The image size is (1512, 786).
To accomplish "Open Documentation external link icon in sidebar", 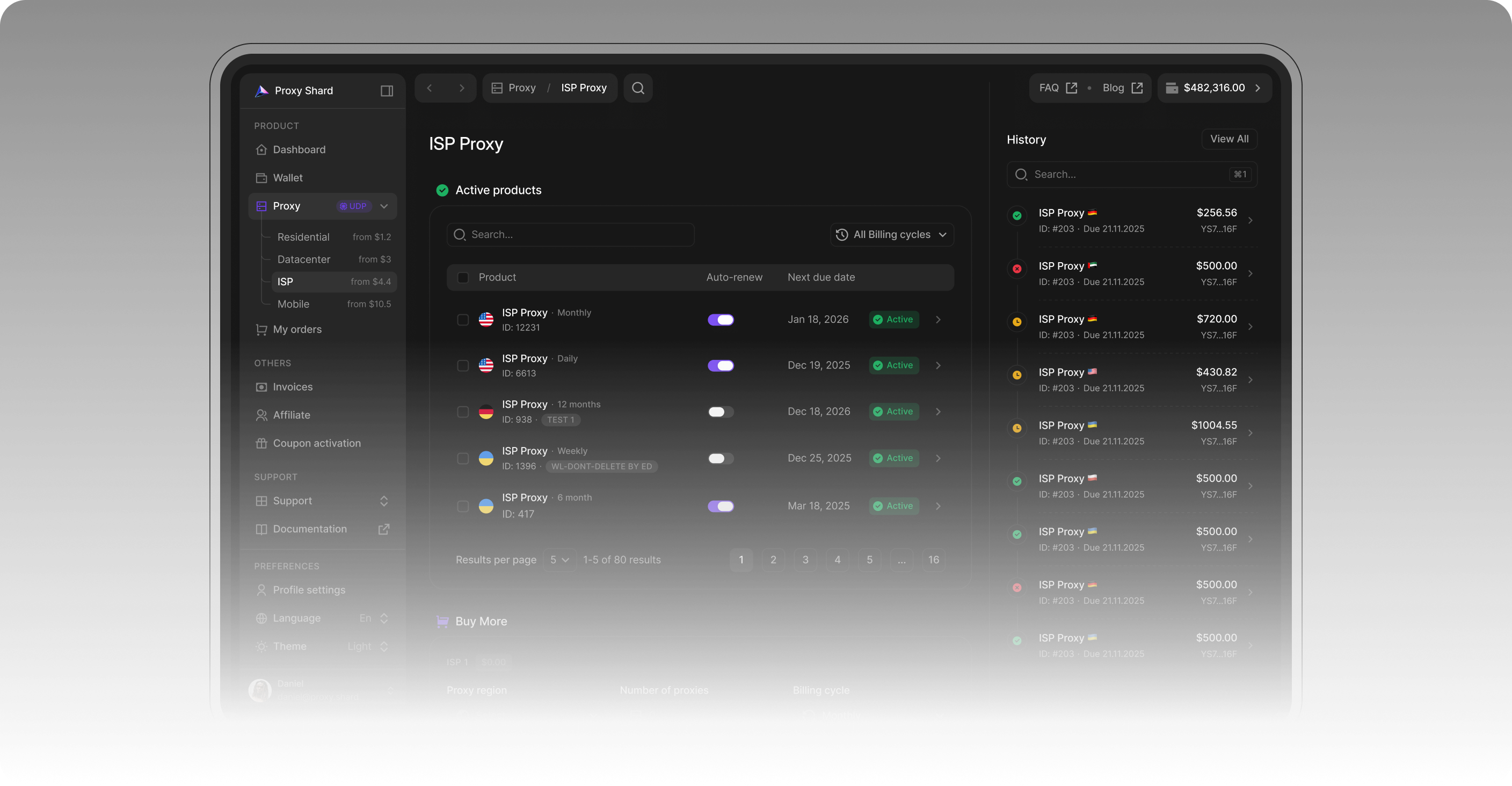I will (x=383, y=529).
